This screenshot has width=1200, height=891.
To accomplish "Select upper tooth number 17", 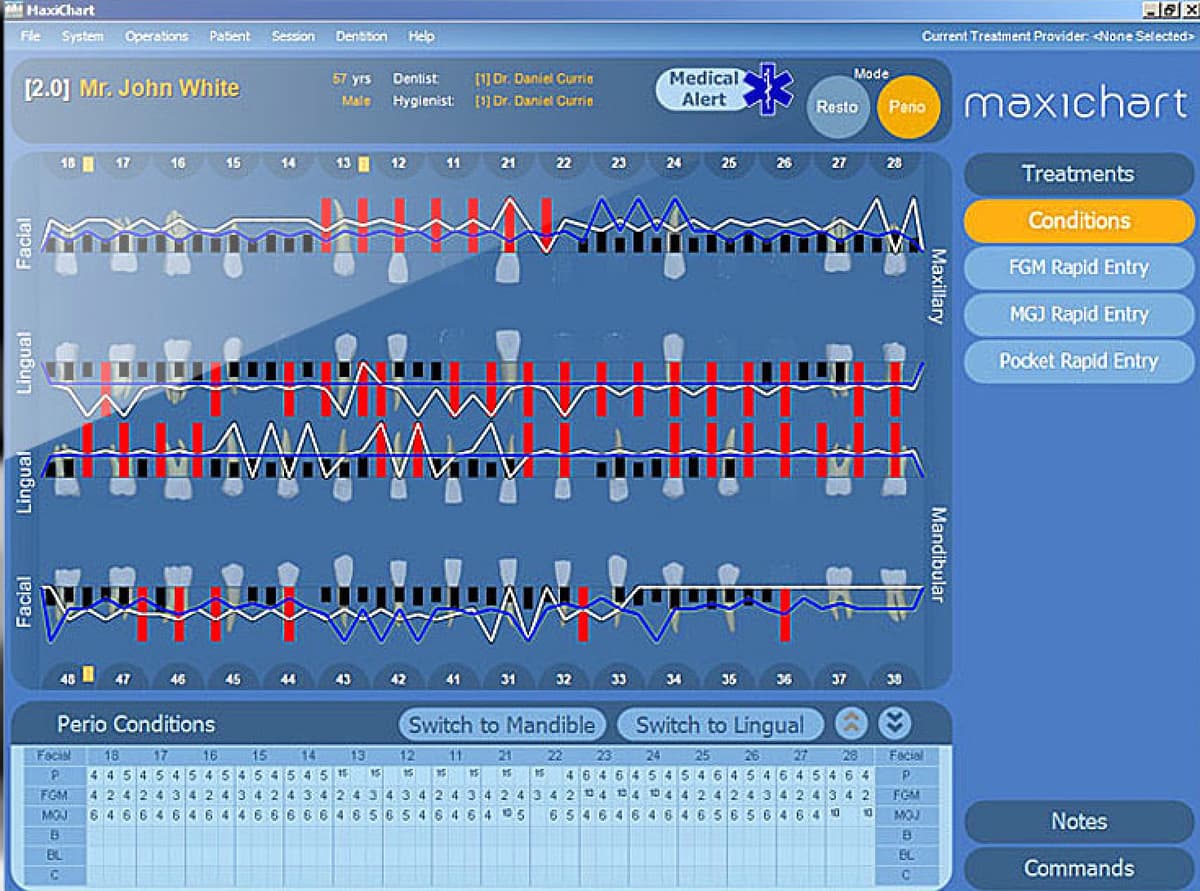I will pyautogui.click(x=123, y=163).
